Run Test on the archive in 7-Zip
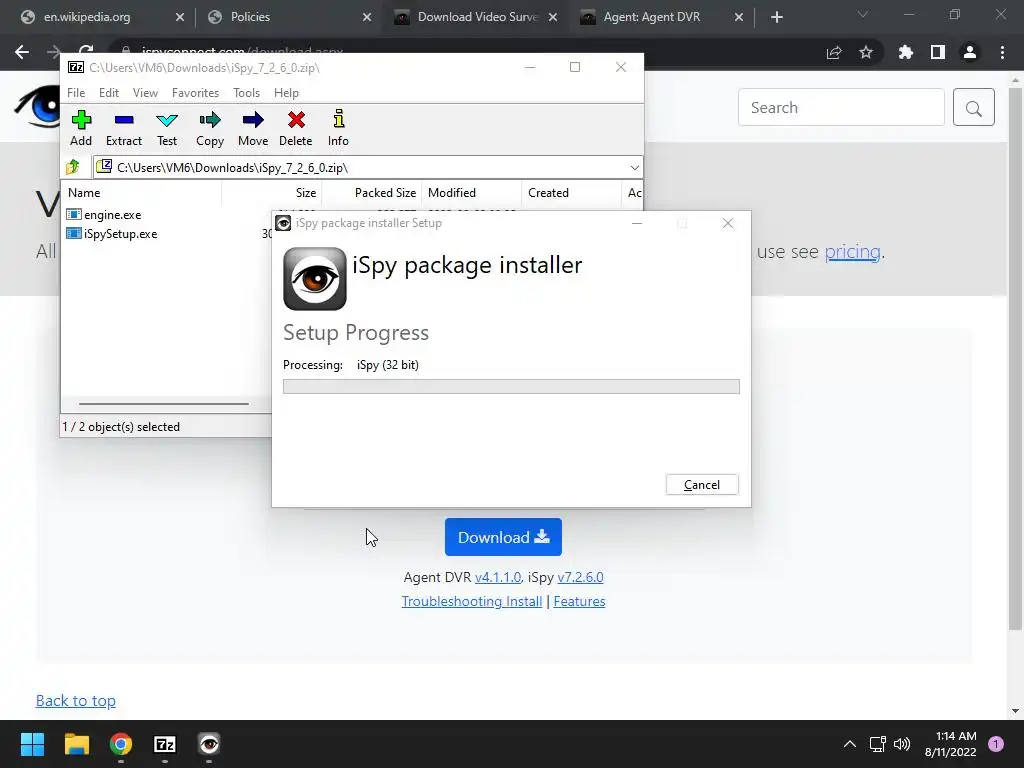This screenshot has width=1024, height=768. pos(167,128)
